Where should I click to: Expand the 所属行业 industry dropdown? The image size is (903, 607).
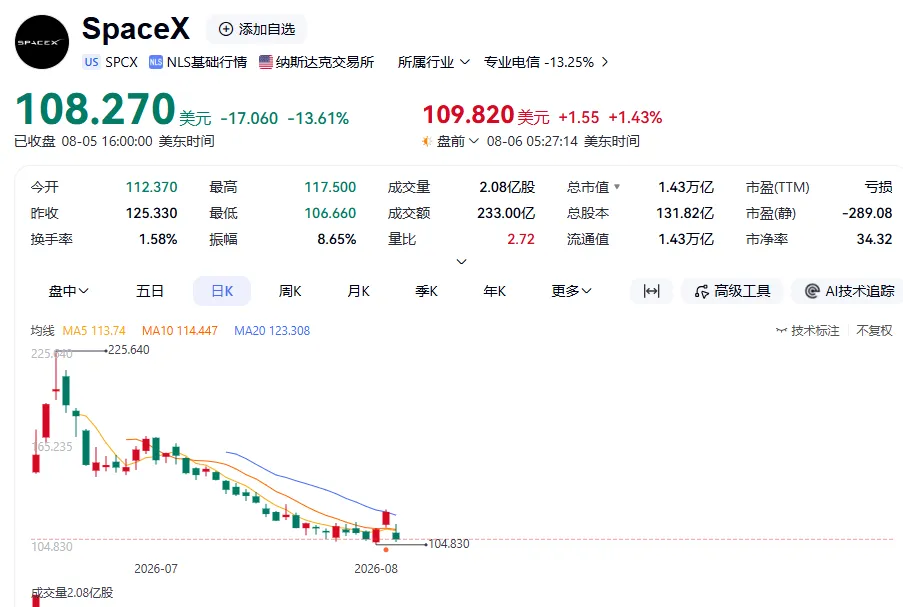click(x=434, y=62)
